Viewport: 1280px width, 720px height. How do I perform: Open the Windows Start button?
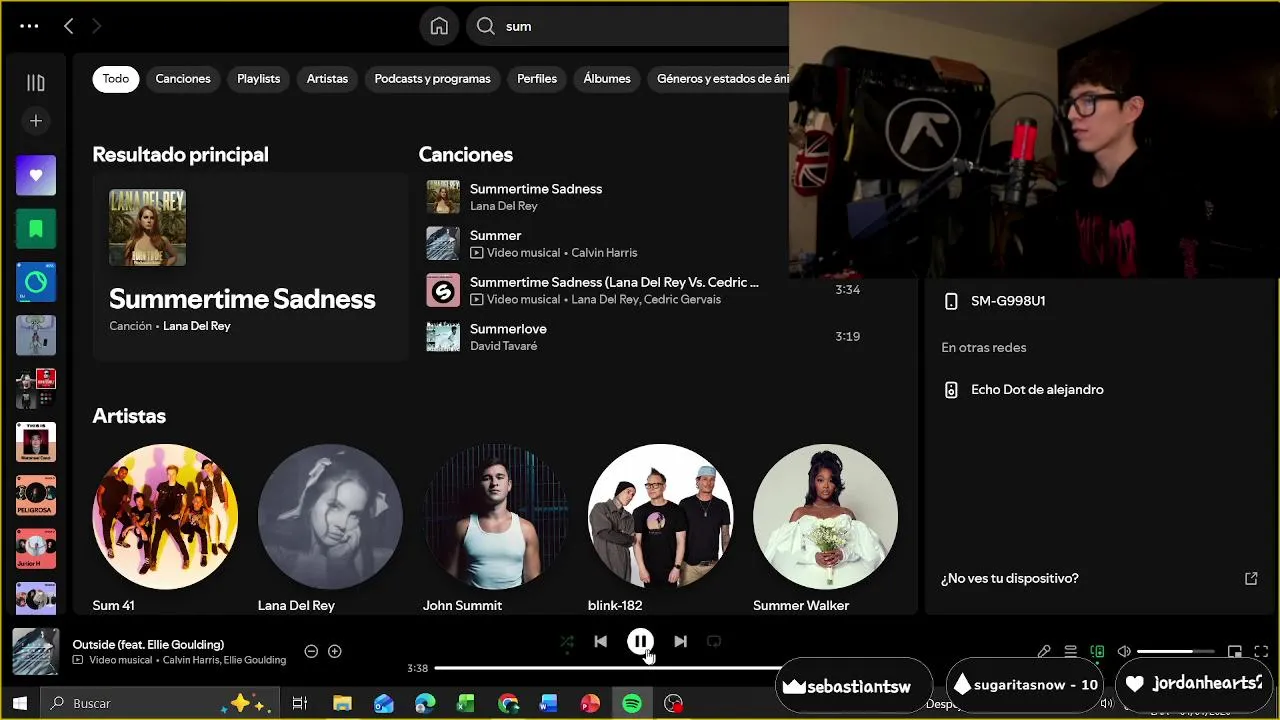click(x=19, y=704)
